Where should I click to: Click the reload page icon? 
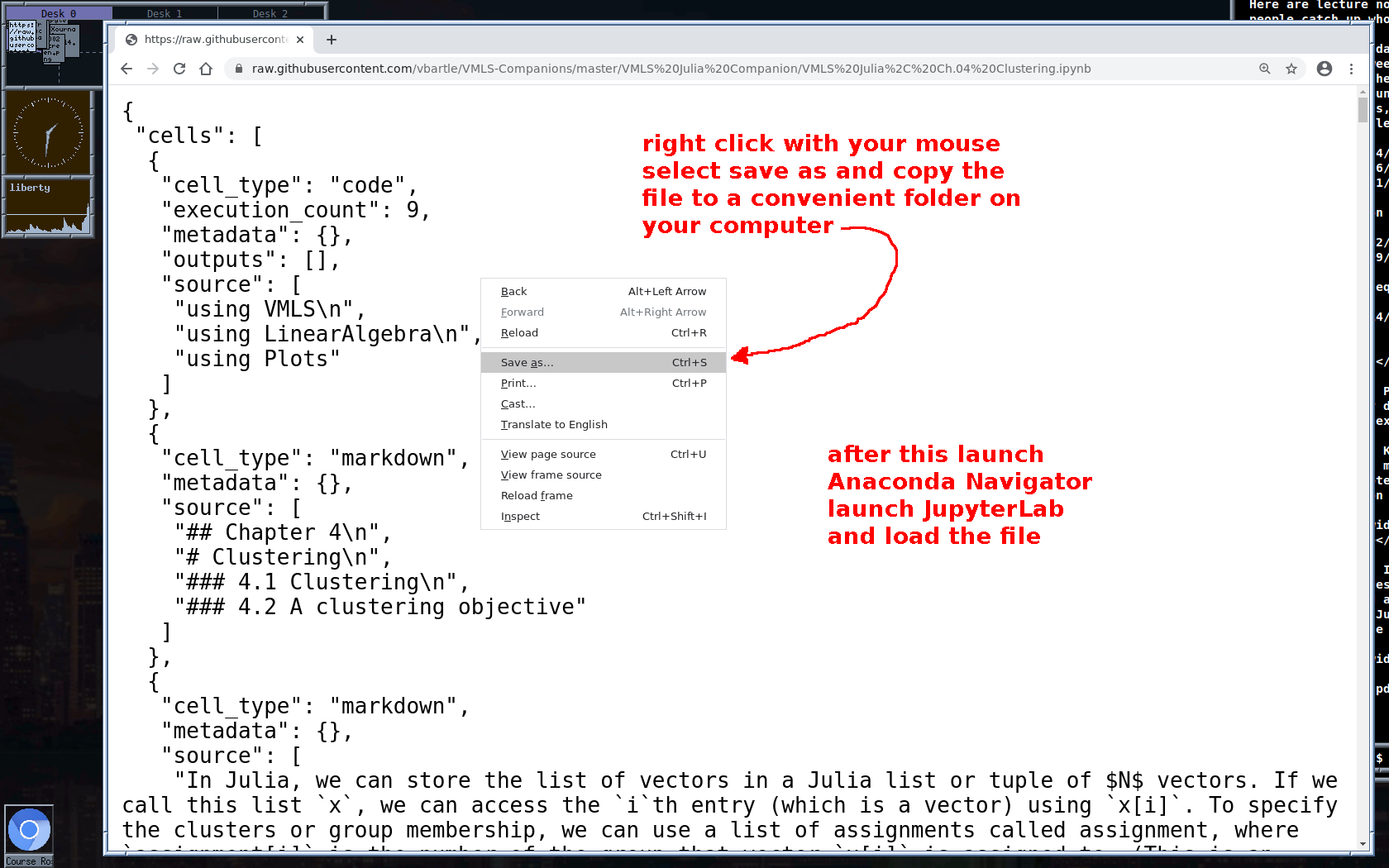[x=179, y=69]
